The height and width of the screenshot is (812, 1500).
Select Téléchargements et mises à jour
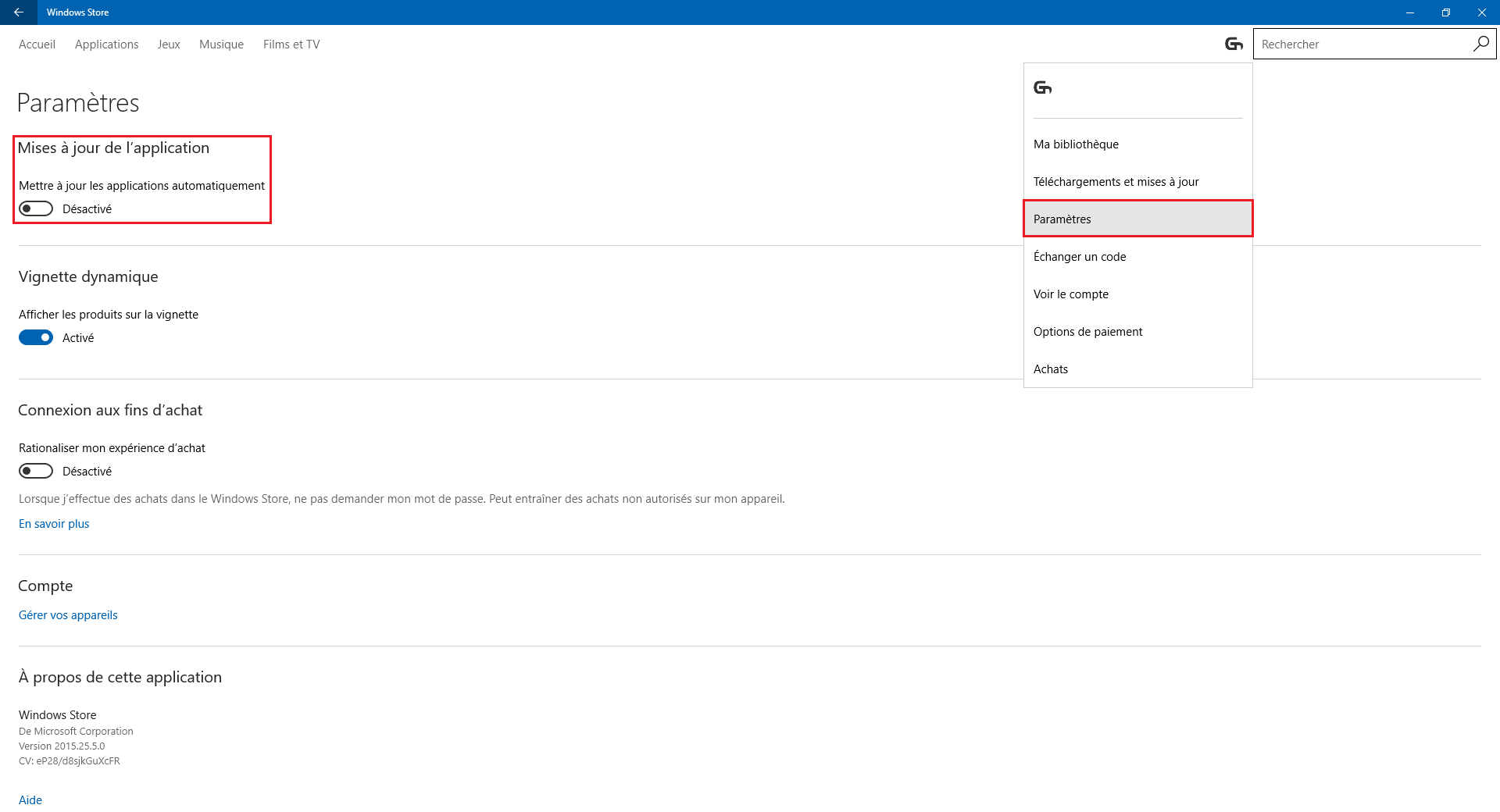pos(1138,181)
